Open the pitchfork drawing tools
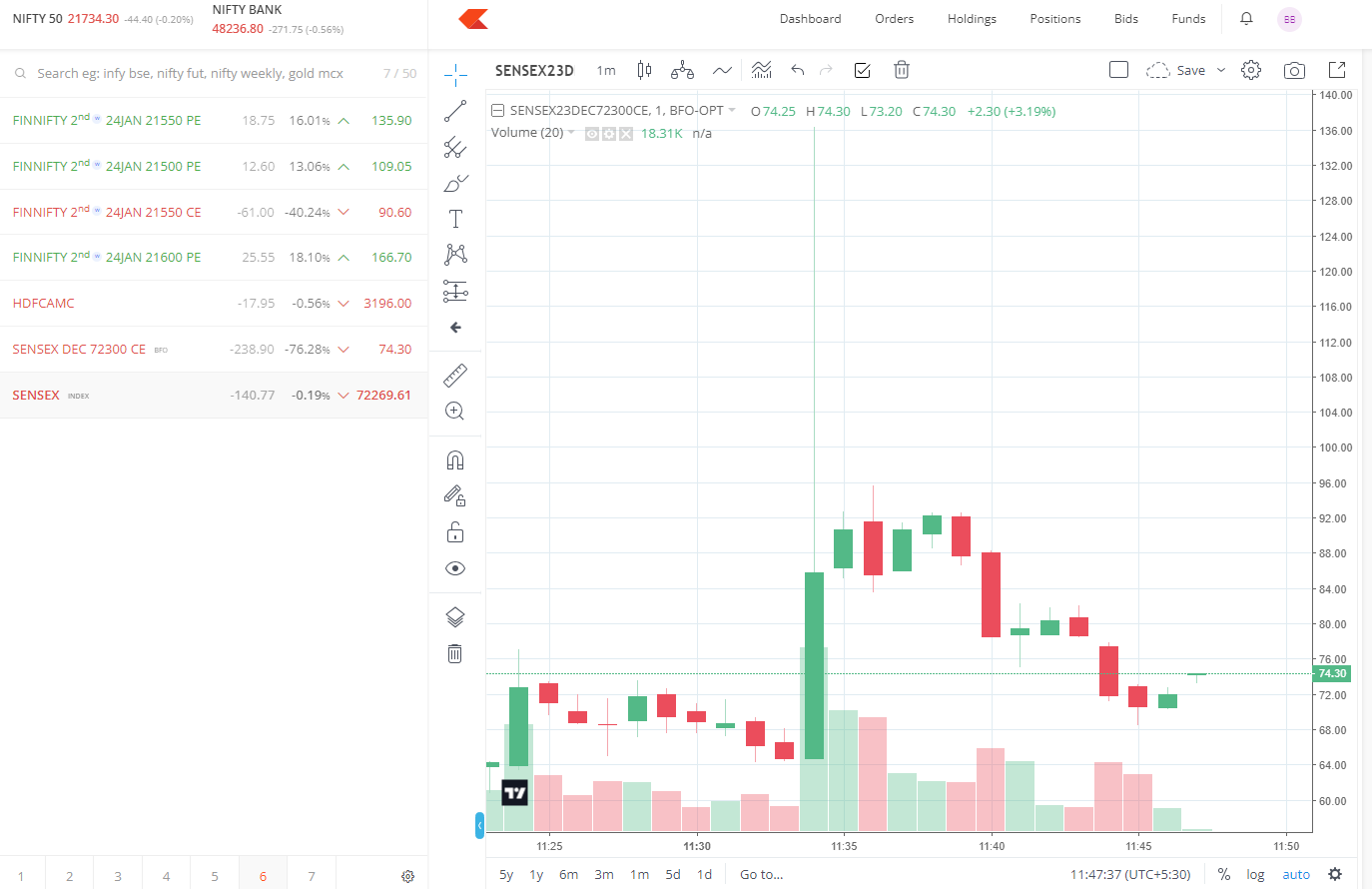The width and height of the screenshot is (1372, 889). (455, 147)
